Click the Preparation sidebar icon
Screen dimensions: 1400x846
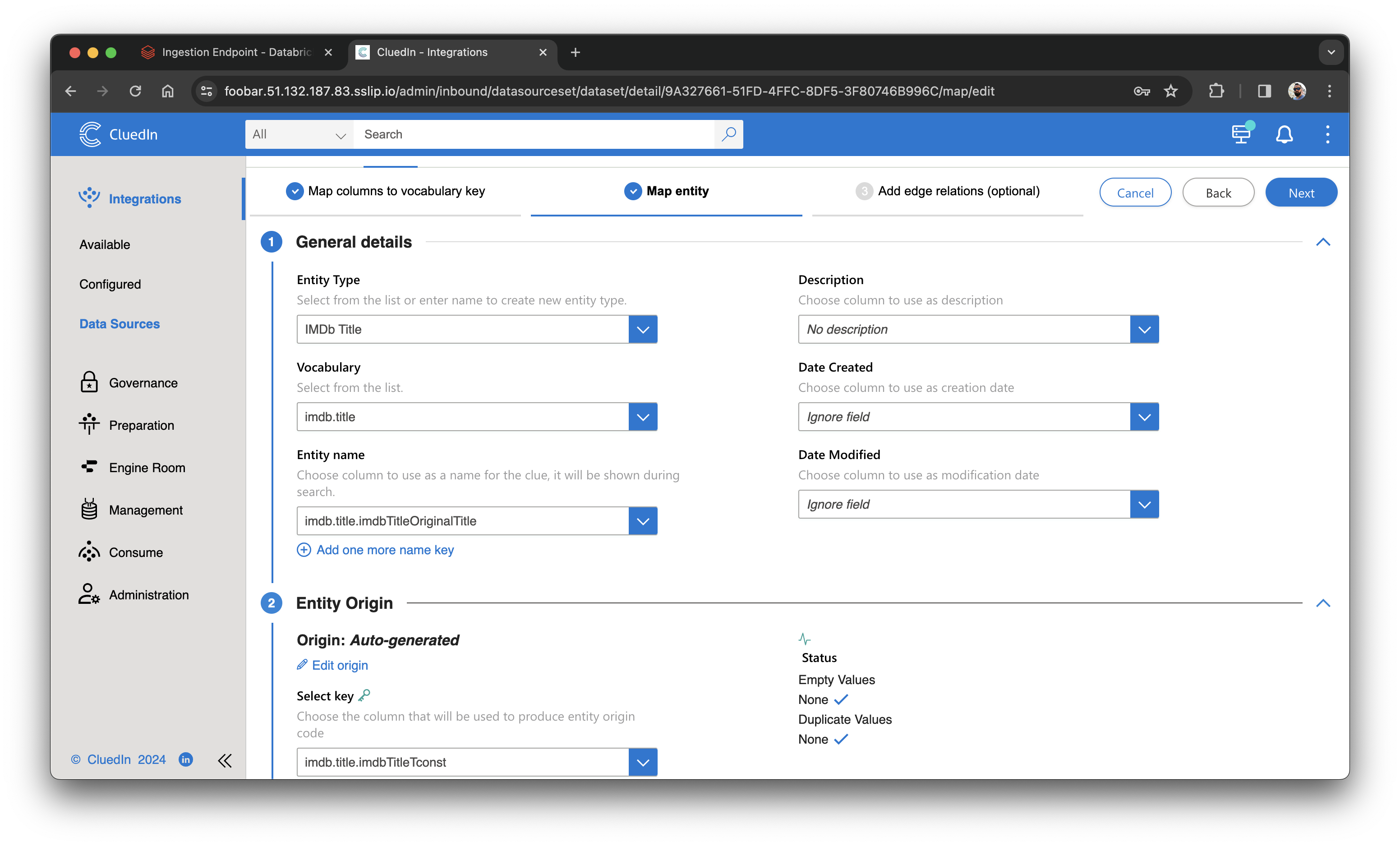point(89,425)
